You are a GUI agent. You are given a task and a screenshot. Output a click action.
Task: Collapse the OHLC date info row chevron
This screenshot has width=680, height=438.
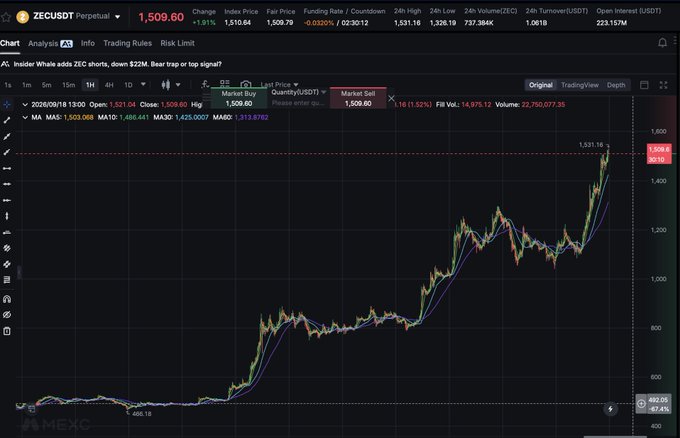click(25, 105)
